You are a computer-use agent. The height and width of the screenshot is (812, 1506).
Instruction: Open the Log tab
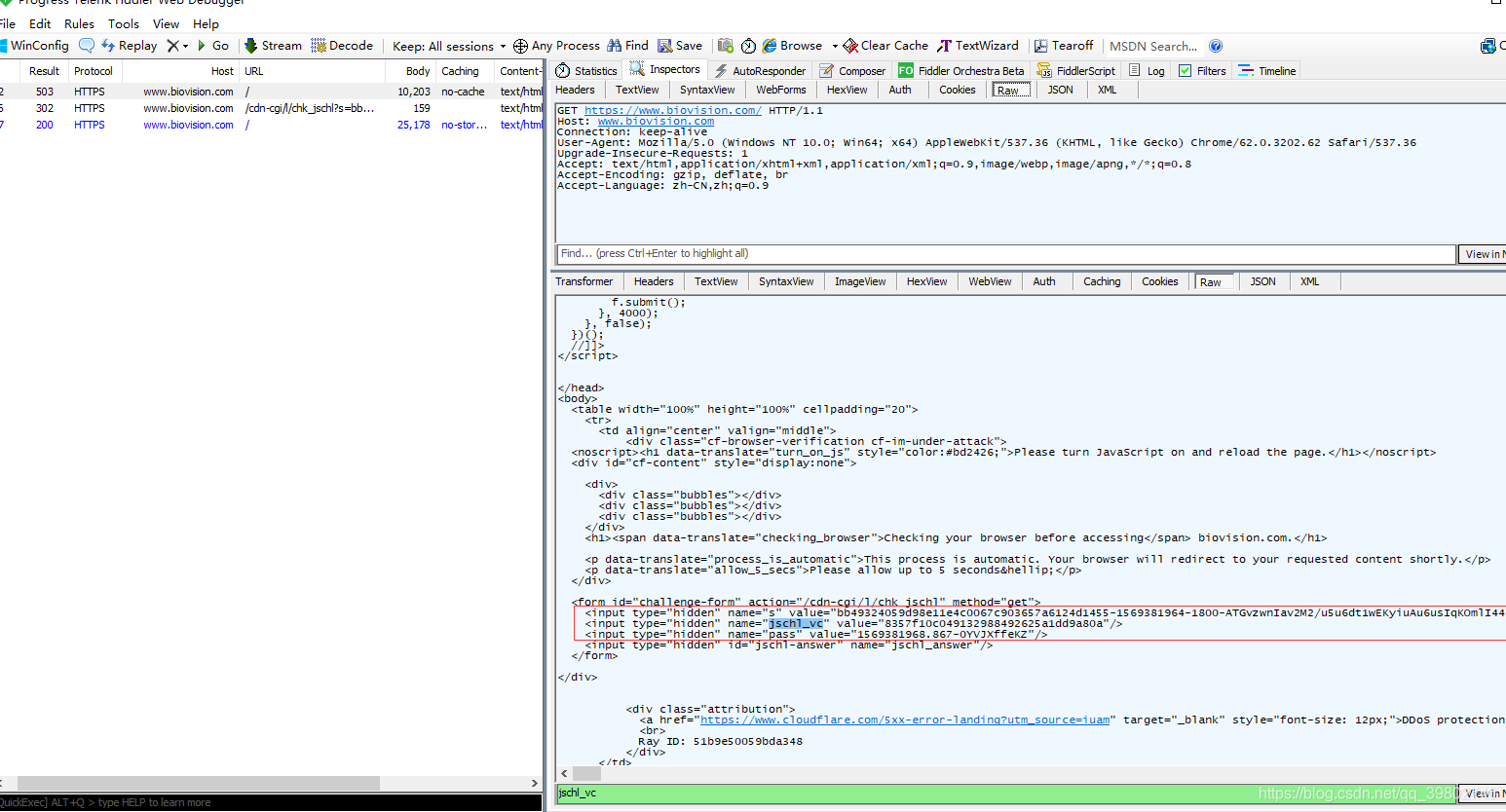[1147, 71]
